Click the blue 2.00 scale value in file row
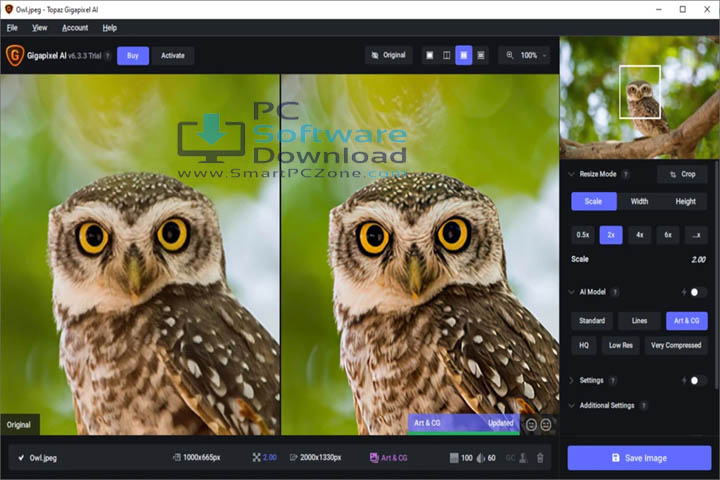The height and width of the screenshot is (480, 720). click(x=269, y=457)
